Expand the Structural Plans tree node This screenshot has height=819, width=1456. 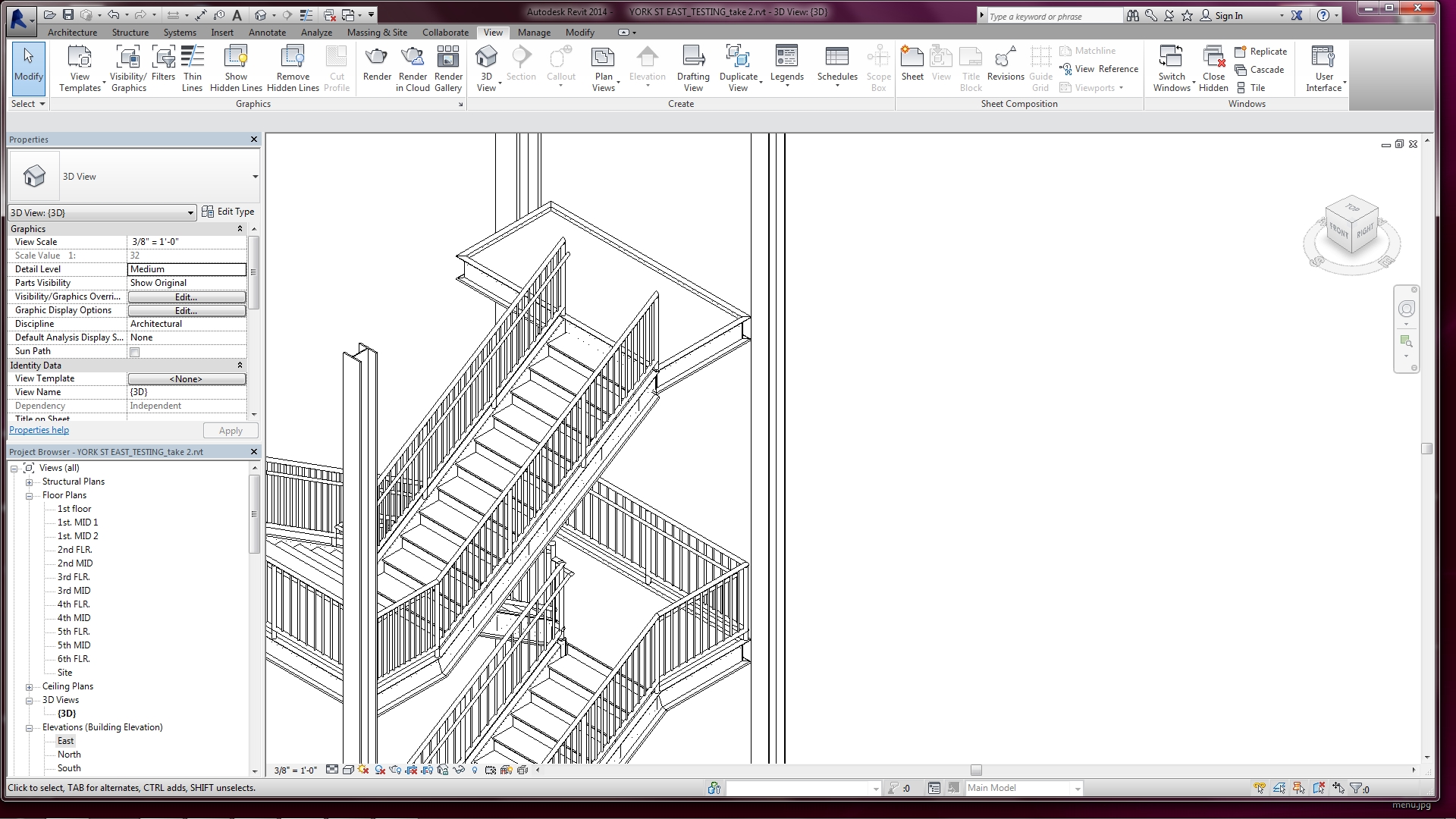point(29,482)
